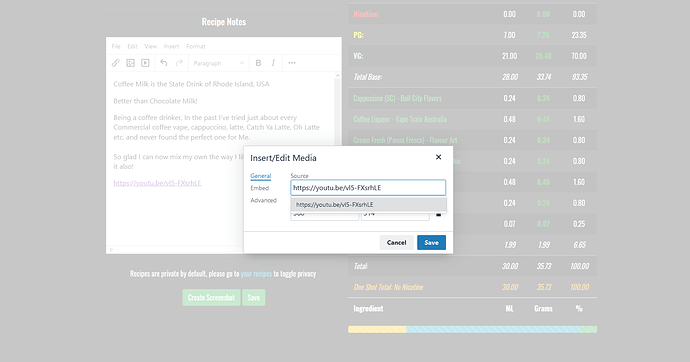Click the redo arrow icon
The image size is (690, 362).
point(179,63)
